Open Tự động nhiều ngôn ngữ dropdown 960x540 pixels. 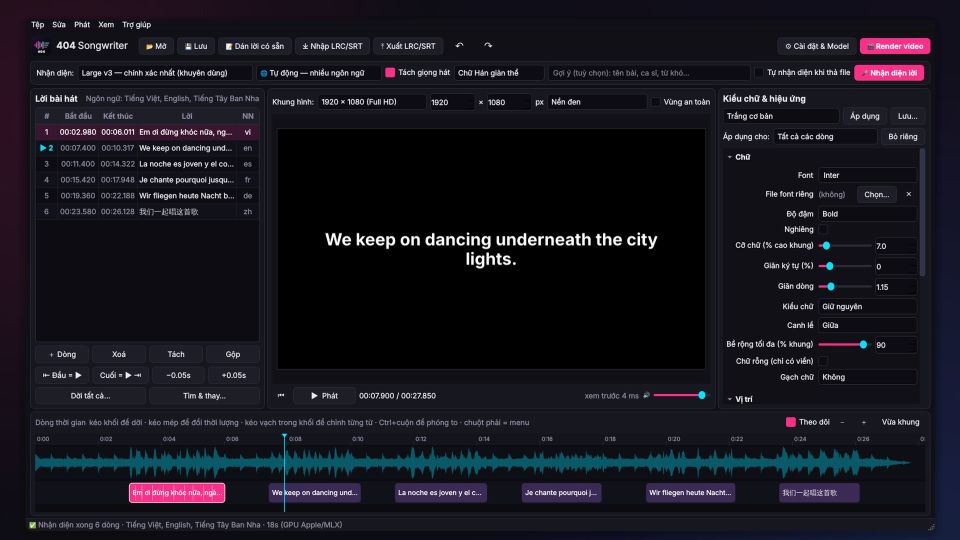pos(318,73)
